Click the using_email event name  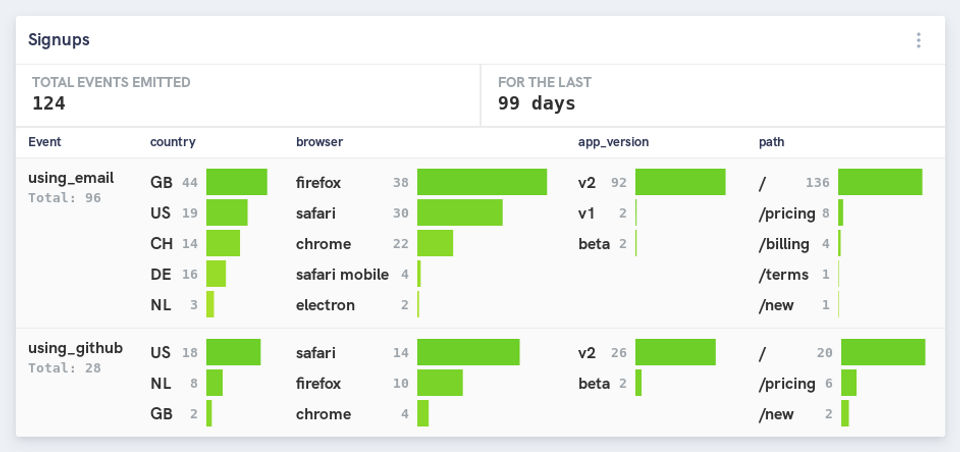coord(71,178)
